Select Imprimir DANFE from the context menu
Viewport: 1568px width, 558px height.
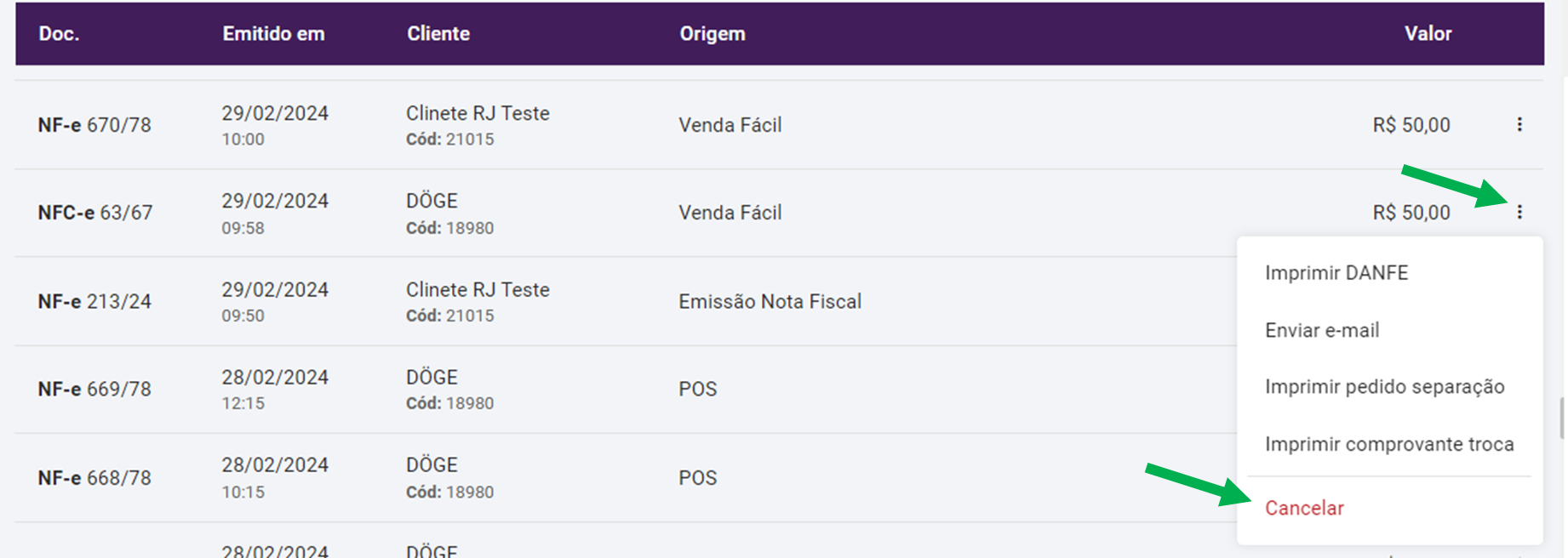1336,273
